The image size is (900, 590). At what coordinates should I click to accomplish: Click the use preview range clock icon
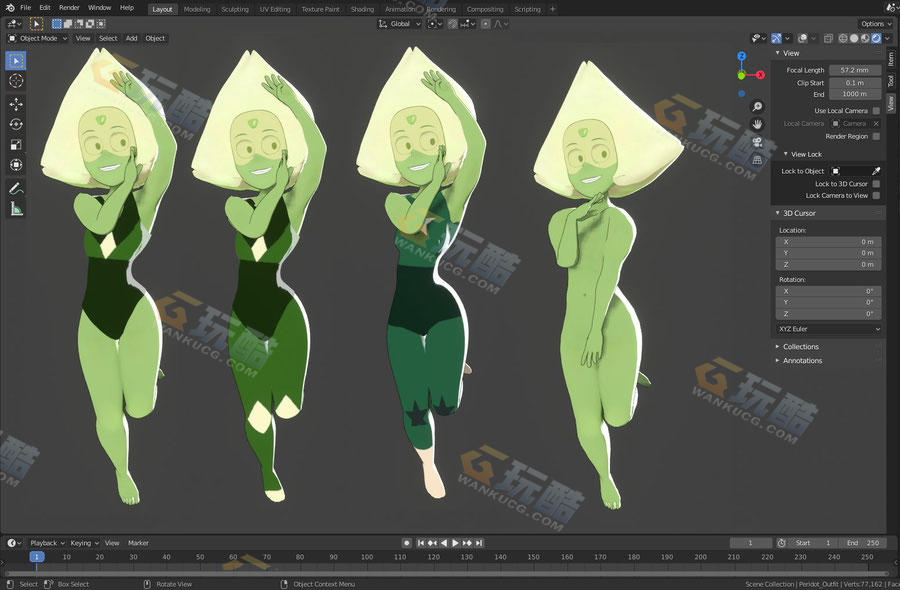(781, 542)
